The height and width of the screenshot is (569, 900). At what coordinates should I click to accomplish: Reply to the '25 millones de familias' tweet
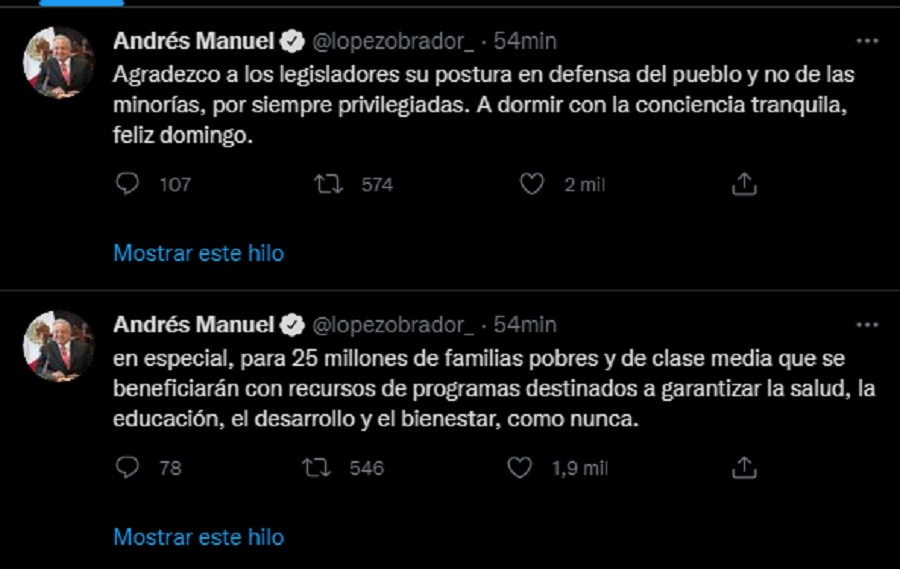click(127, 467)
